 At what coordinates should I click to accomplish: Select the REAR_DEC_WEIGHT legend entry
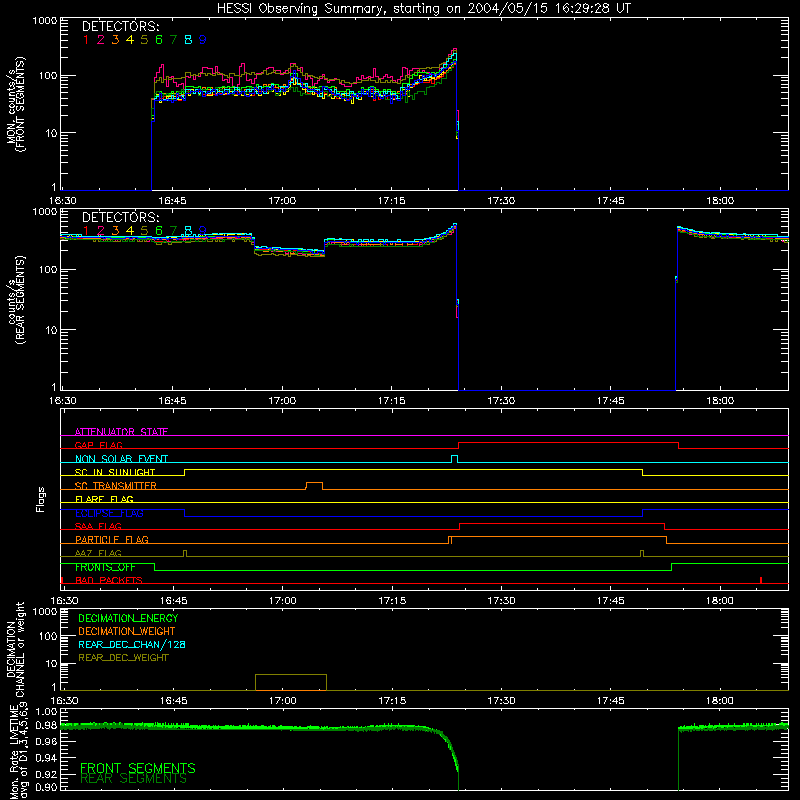click(x=123, y=658)
